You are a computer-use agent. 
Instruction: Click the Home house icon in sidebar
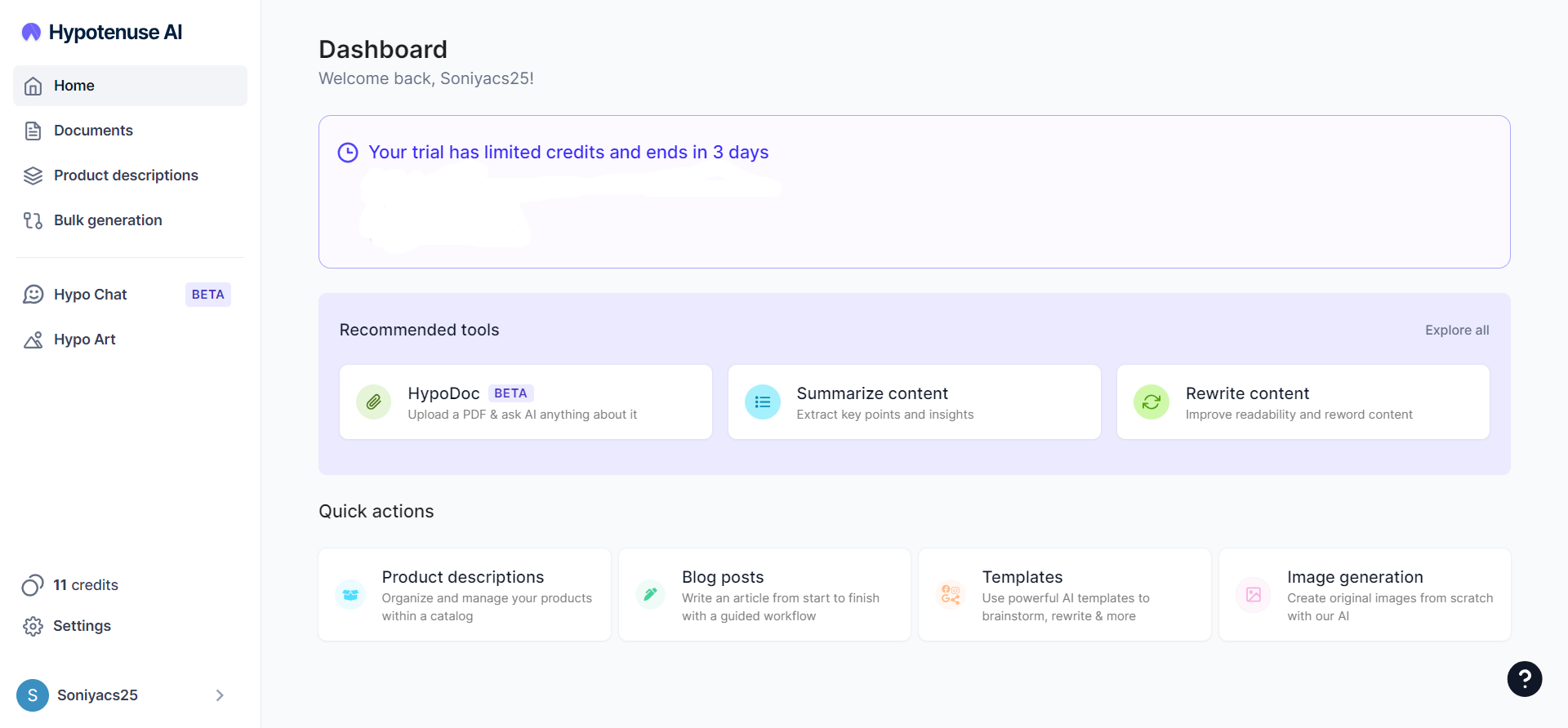(x=33, y=86)
